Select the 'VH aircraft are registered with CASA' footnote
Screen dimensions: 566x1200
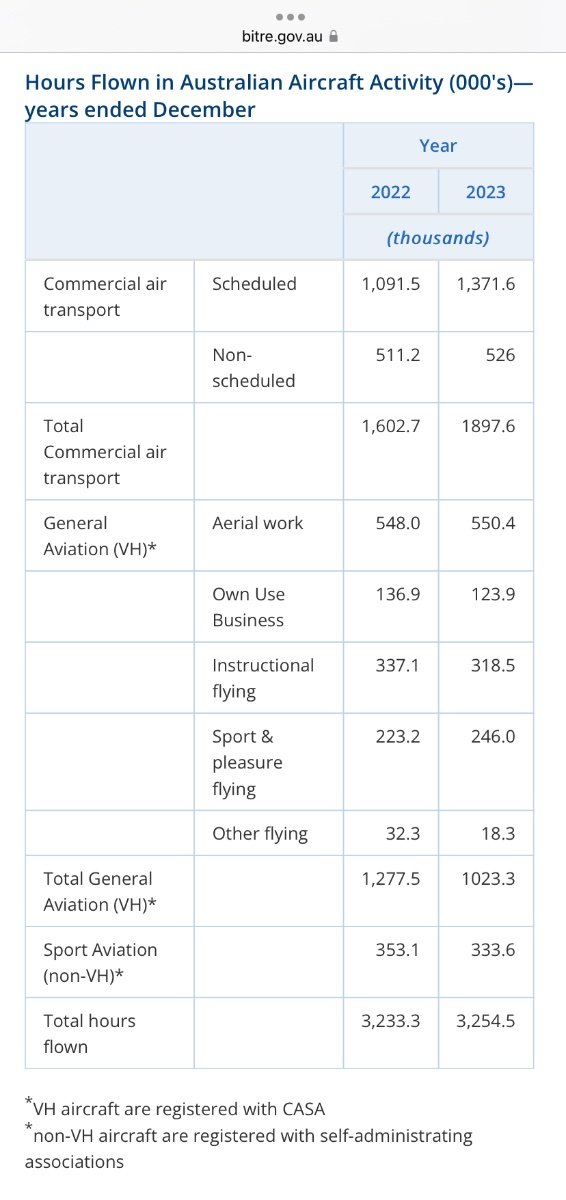point(175,1107)
